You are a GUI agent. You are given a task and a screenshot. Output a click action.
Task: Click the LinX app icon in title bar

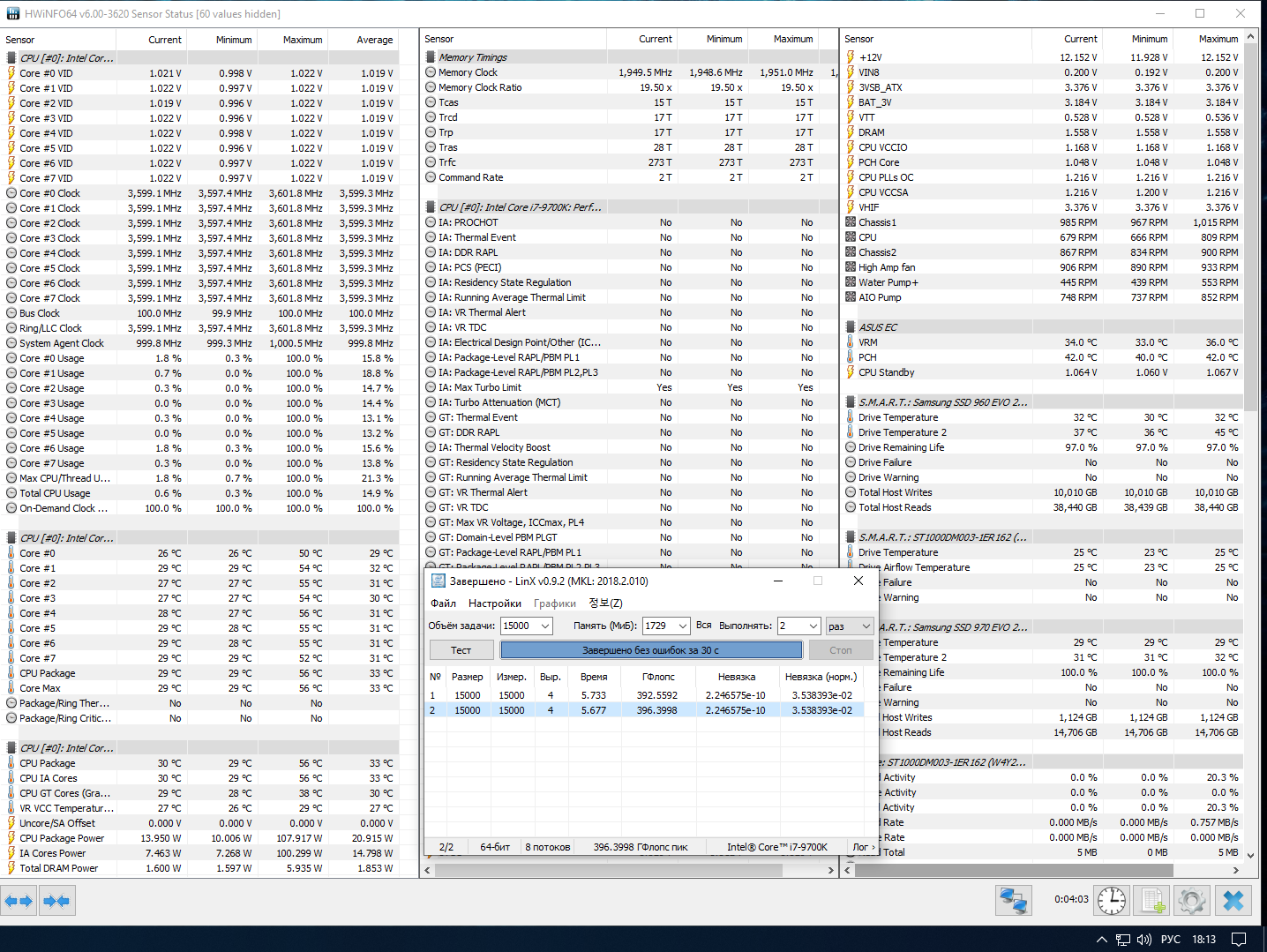(438, 581)
